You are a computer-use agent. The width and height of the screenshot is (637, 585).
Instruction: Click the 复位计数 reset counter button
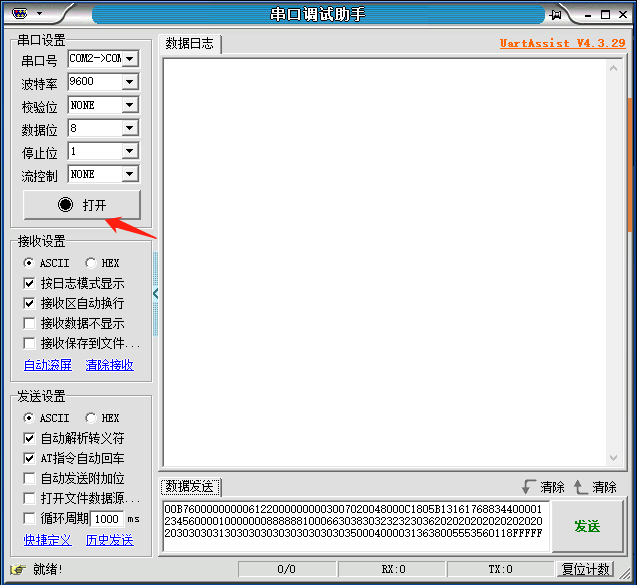point(586,569)
